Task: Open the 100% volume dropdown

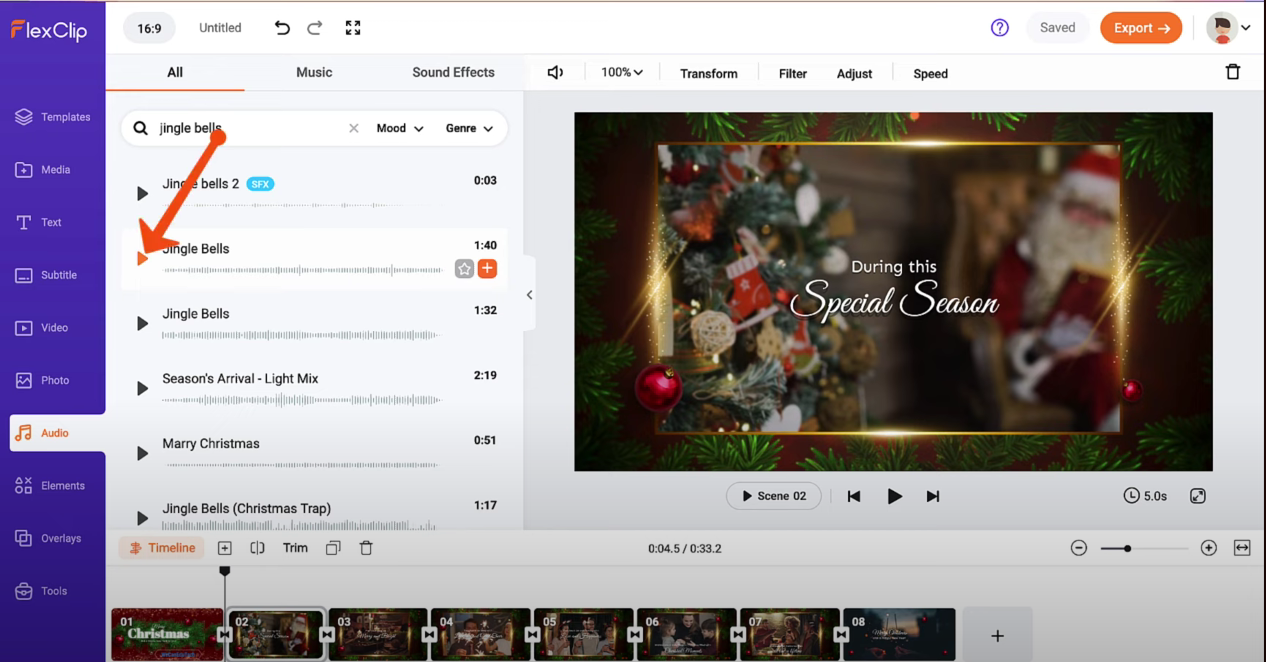Action: coord(622,72)
